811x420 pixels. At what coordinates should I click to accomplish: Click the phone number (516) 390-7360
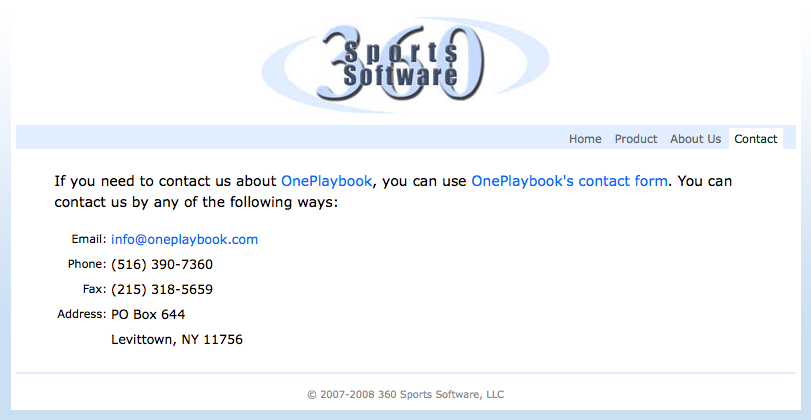162,265
